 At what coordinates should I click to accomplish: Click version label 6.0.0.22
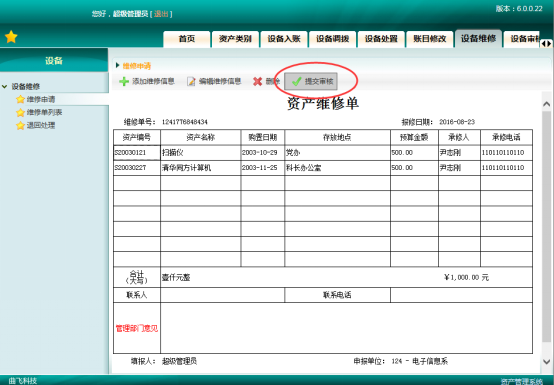tap(519, 9)
